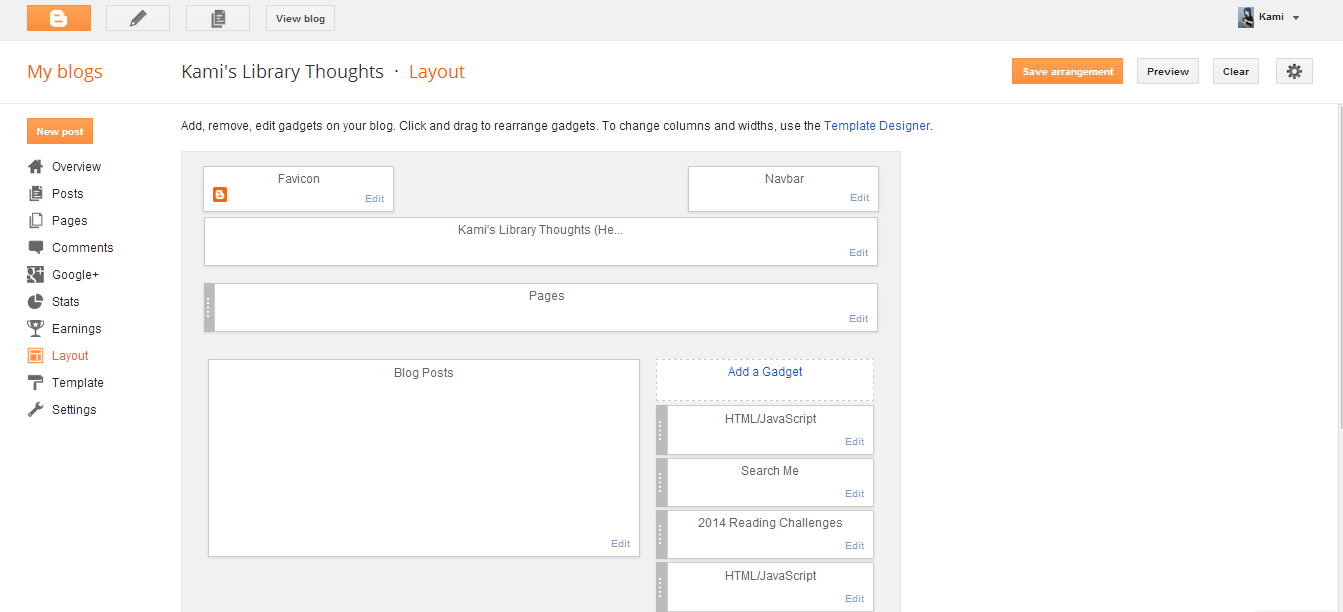Click the Earnings trophy icon
This screenshot has width=1343, height=612.
(36, 329)
